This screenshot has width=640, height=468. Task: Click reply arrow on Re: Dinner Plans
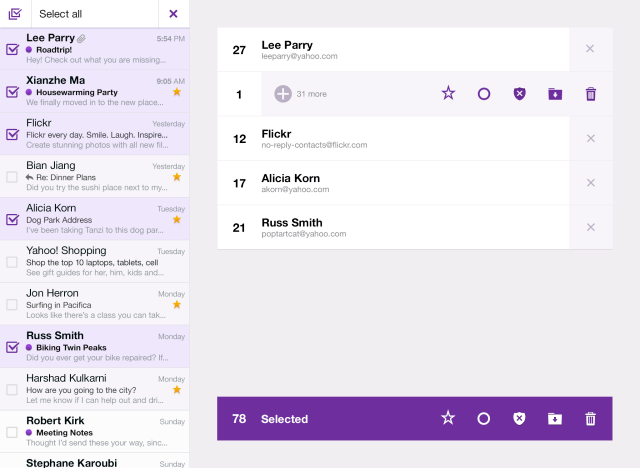click(x=29, y=177)
